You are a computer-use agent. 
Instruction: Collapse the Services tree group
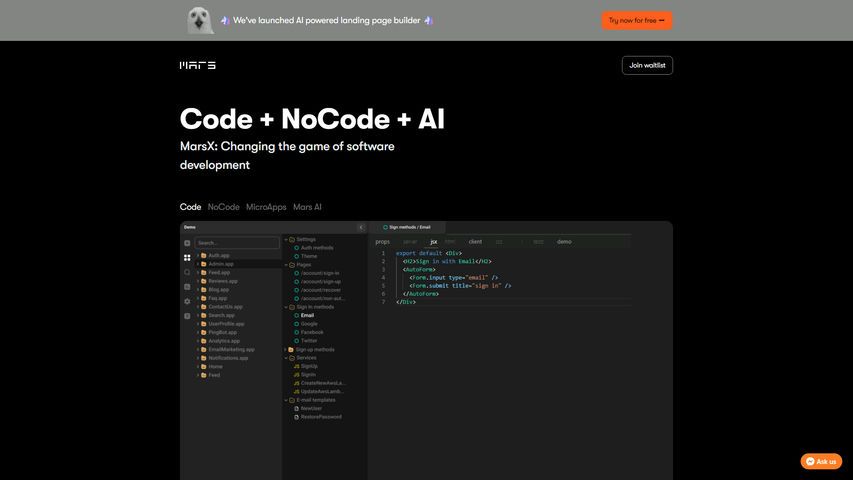[x=286, y=358]
